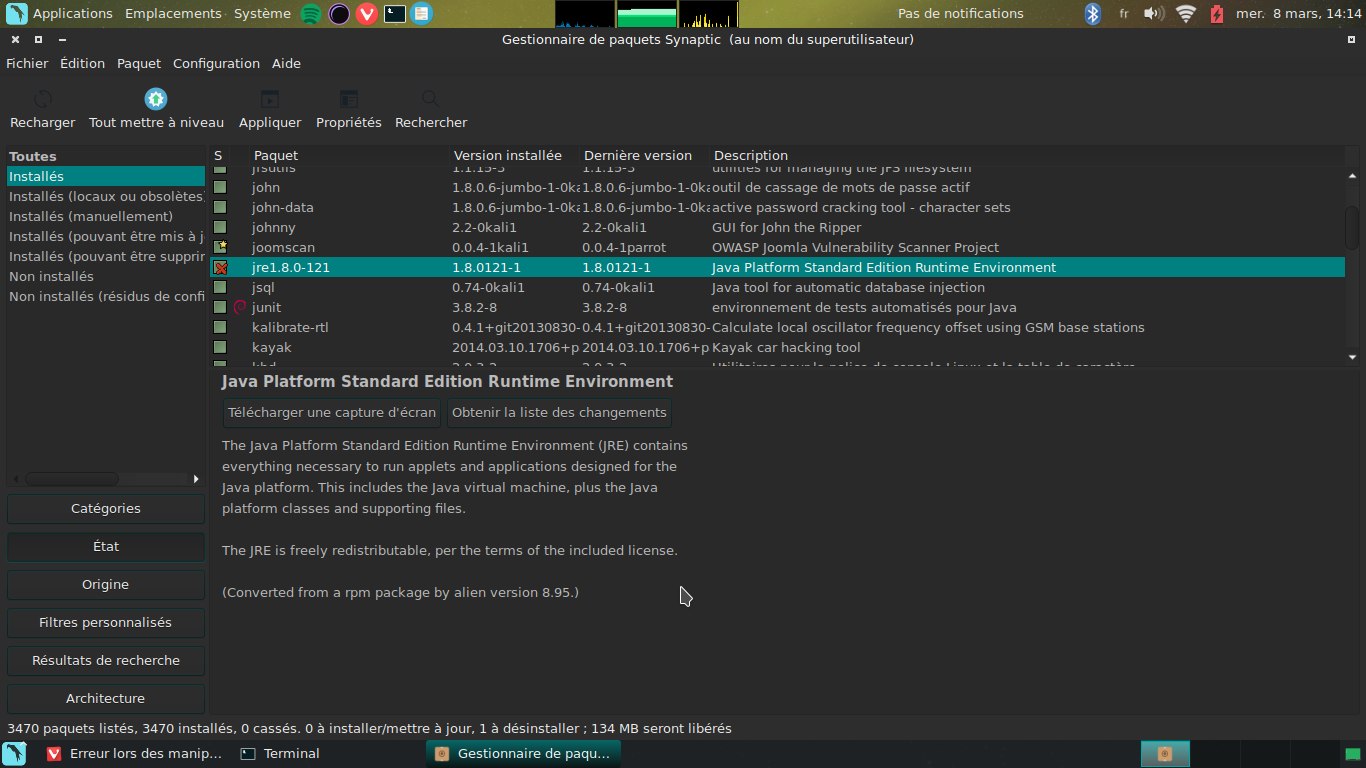Click the Rechercher magnifier icon
Image resolution: width=1366 pixels, height=768 pixels.
(x=431, y=99)
